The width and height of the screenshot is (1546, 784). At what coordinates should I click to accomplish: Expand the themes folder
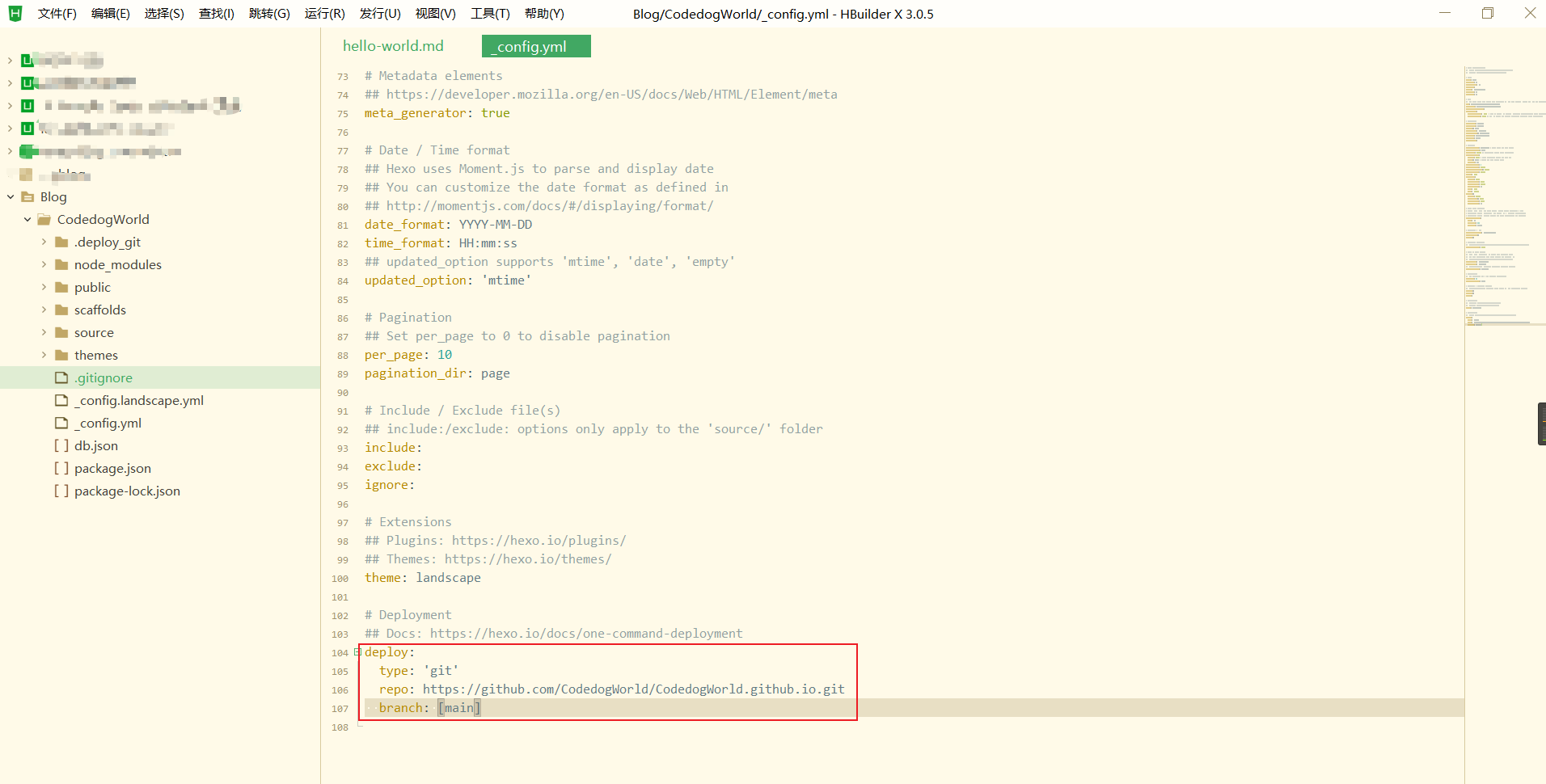point(44,356)
